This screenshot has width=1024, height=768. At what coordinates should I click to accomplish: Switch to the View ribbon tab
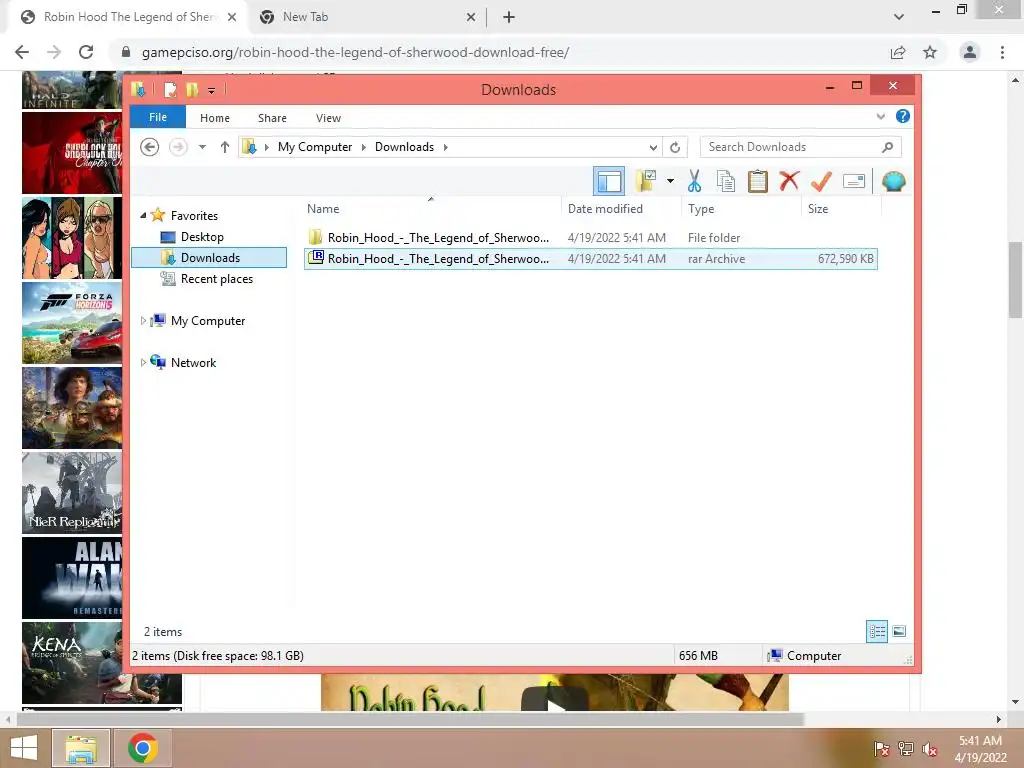click(x=328, y=118)
